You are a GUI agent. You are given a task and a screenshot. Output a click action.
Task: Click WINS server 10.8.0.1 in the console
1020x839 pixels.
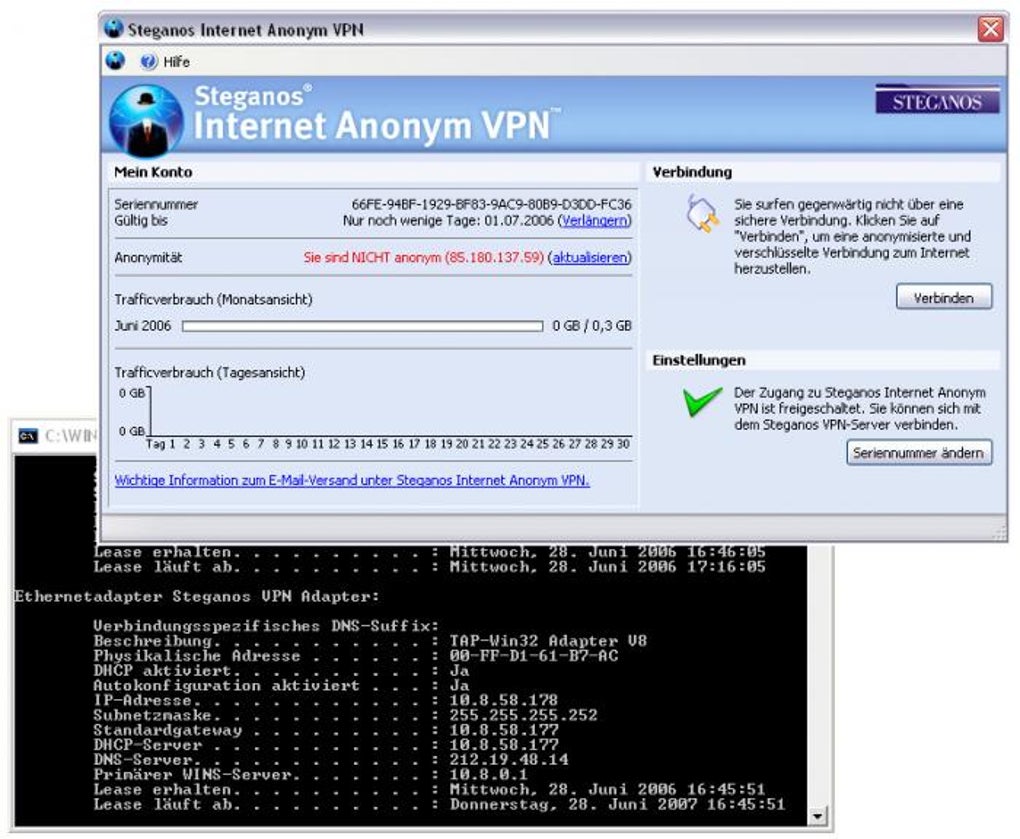(x=488, y=775)
